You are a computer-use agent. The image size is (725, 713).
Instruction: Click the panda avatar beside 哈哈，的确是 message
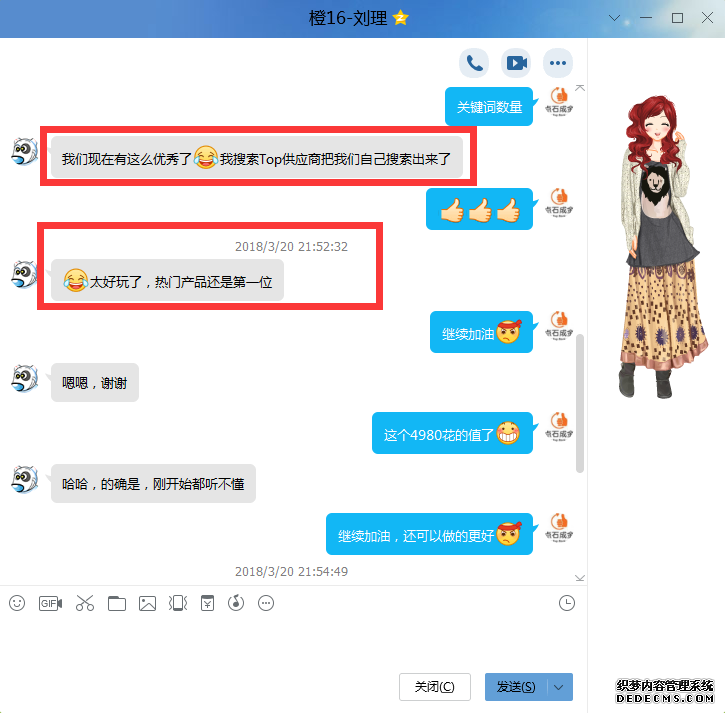[25, 479]
